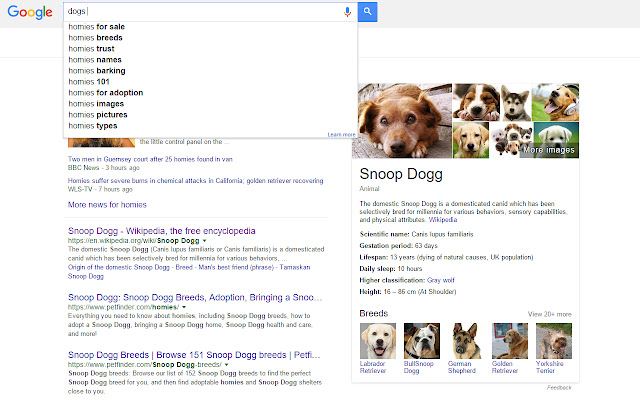
Task: Click the Google logo
Action: 30,12
